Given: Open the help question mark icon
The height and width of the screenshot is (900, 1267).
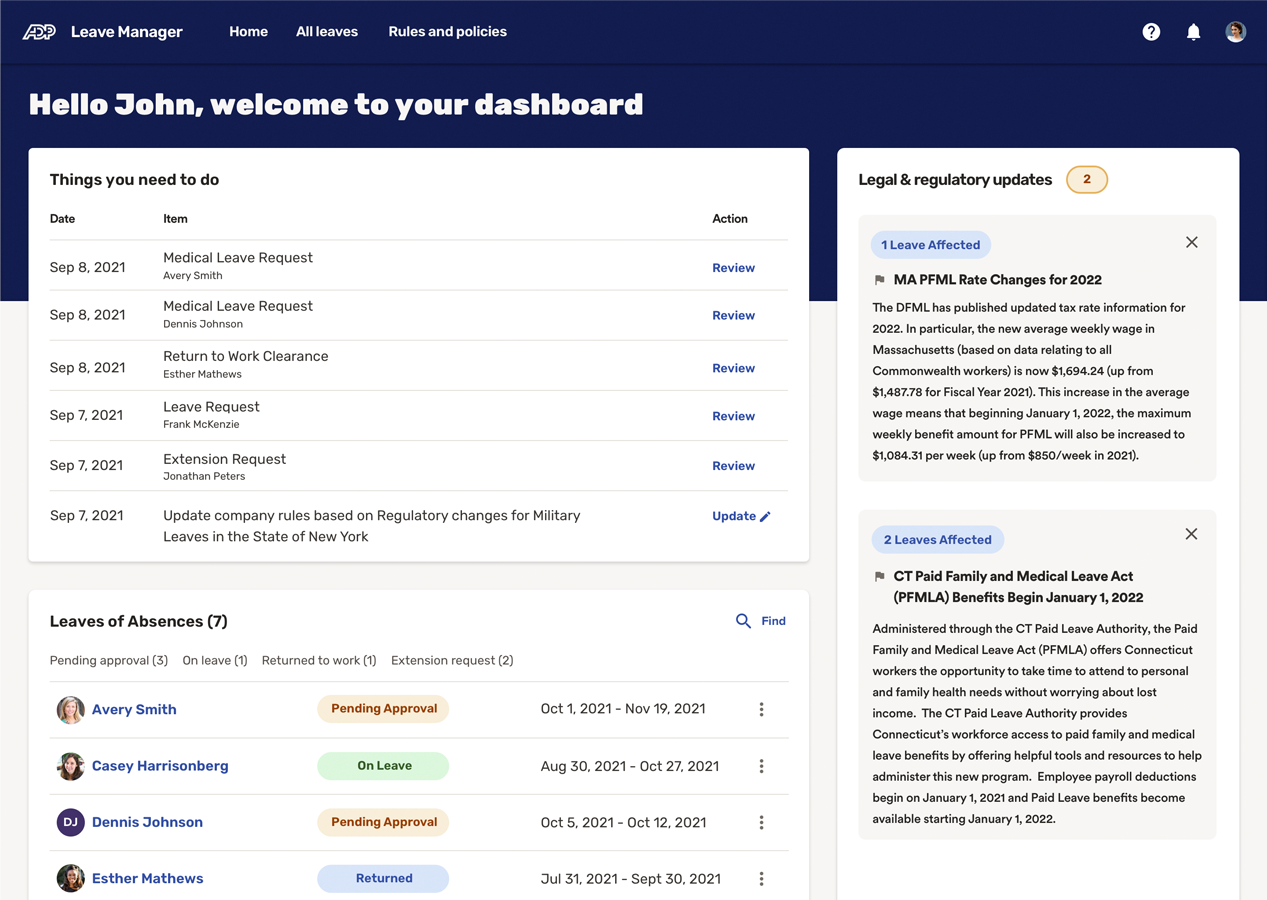Looking at the screenshot, I should 1151,32.
